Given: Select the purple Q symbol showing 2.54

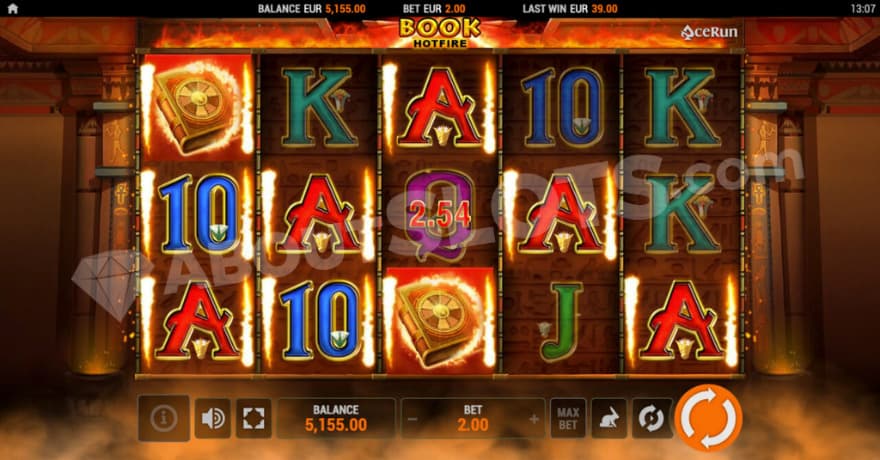Looking at the screenshot, I should 439,215.
